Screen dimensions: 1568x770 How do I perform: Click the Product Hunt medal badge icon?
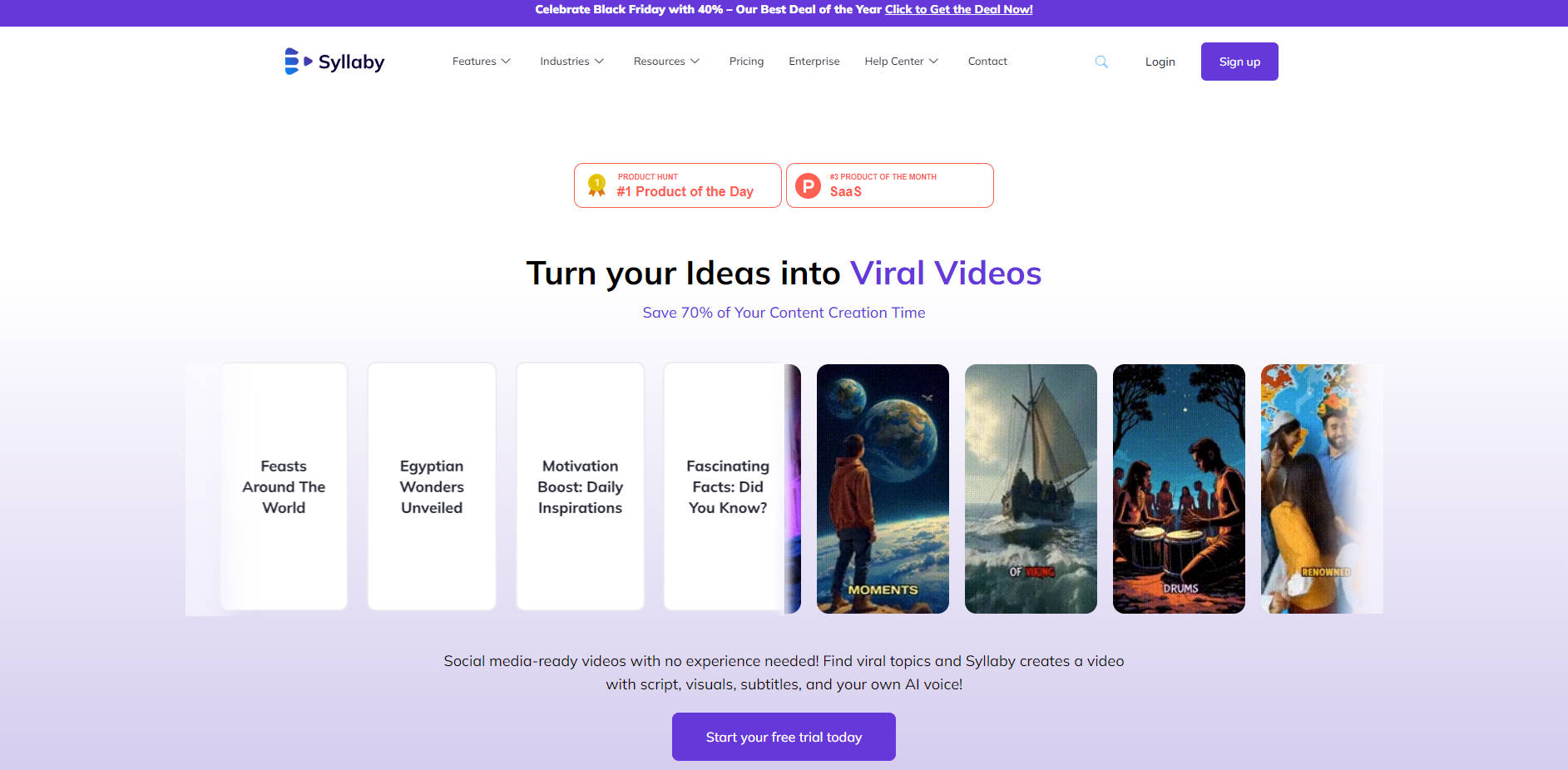596,185
